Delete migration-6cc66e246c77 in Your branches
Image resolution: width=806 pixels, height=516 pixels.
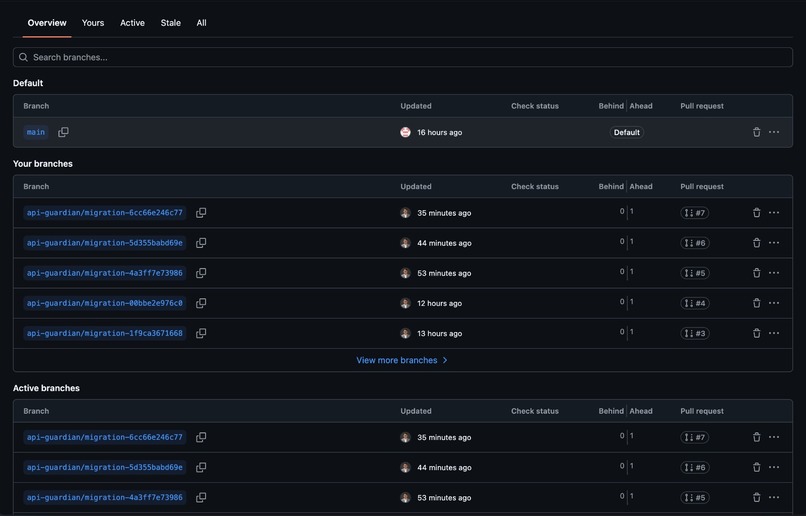[x=756, y=213]
